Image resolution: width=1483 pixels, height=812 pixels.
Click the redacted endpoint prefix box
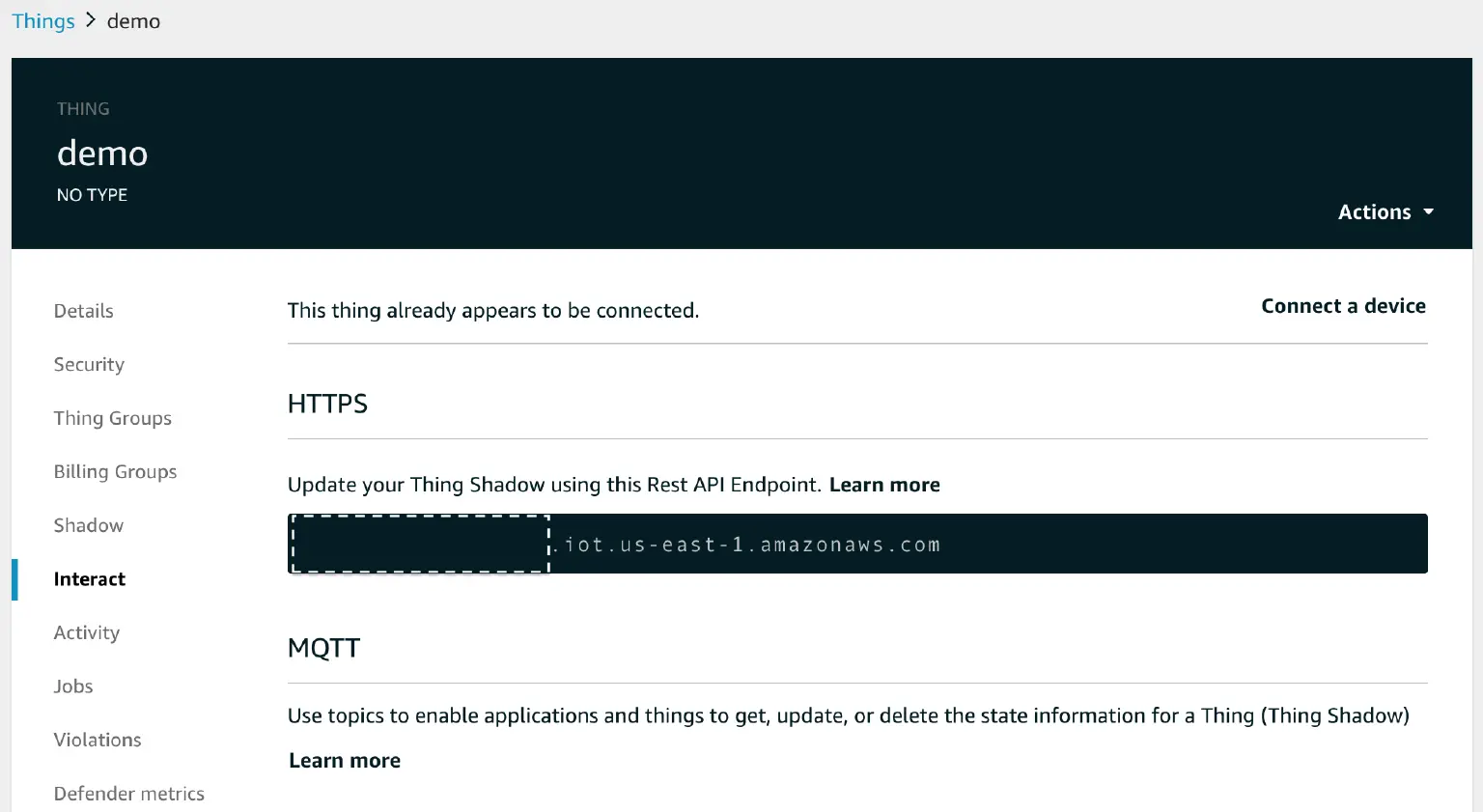[x=418, y=544]
